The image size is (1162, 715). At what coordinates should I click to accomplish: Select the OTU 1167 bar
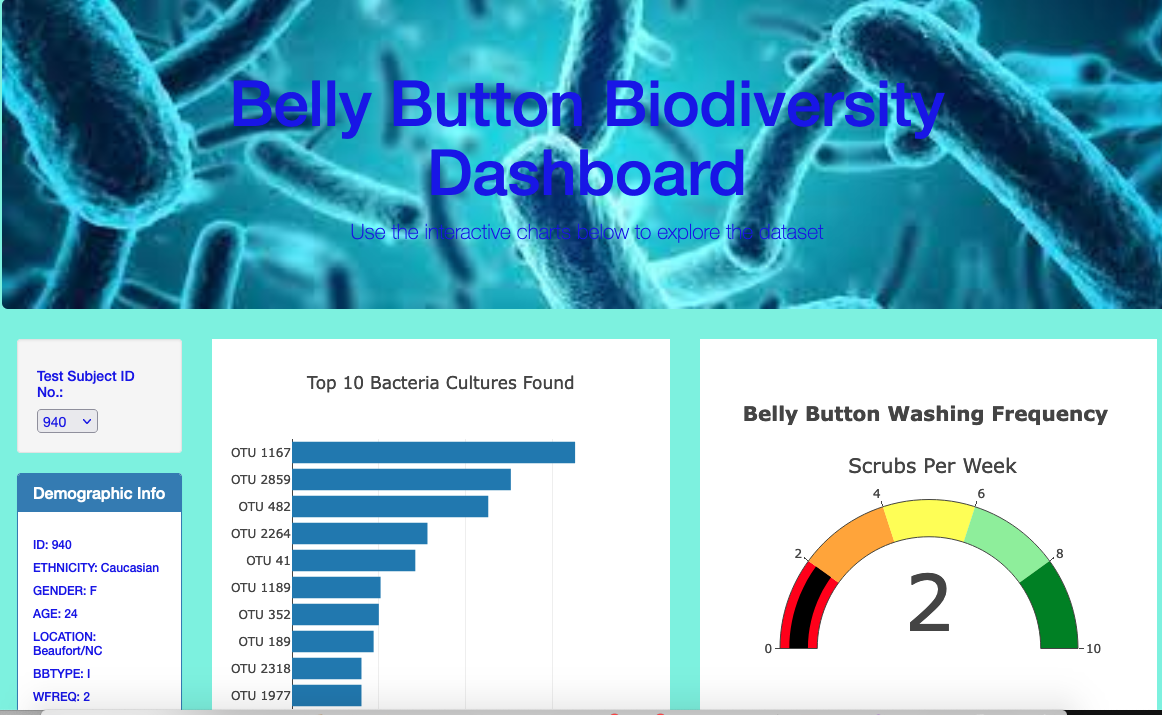pos(430,452)
